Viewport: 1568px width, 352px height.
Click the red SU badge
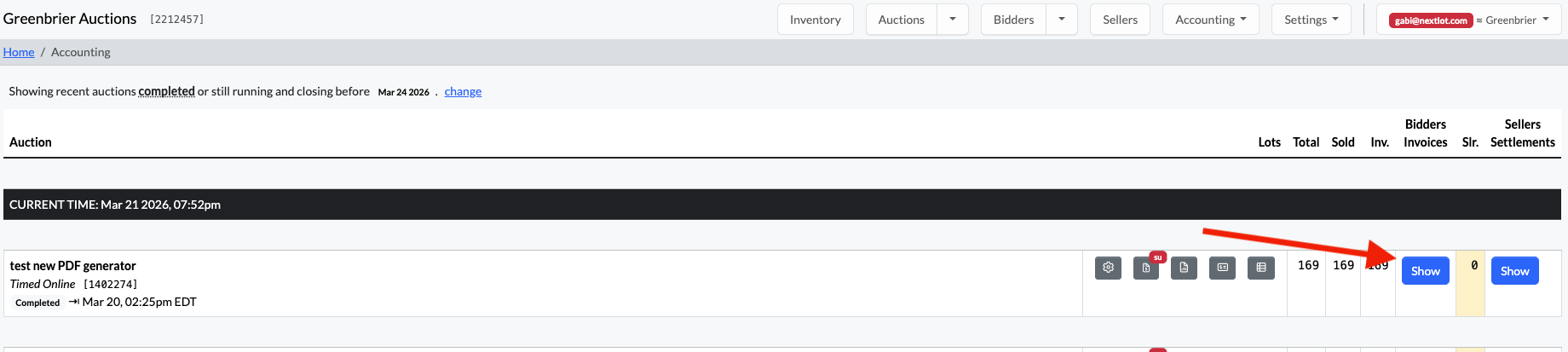click(1157, 257)
